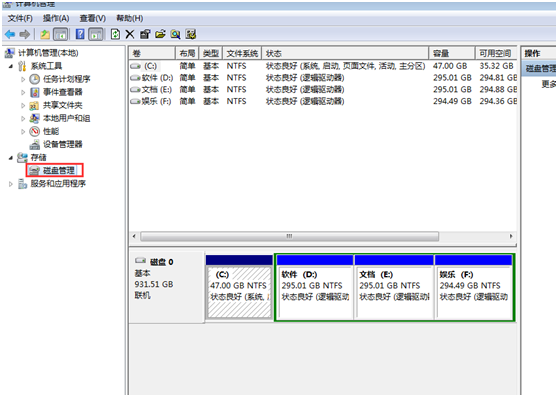Select the 软件 (D:) volume row
Image resolution: width=558 pixels, height=397 pixels.
323,78
